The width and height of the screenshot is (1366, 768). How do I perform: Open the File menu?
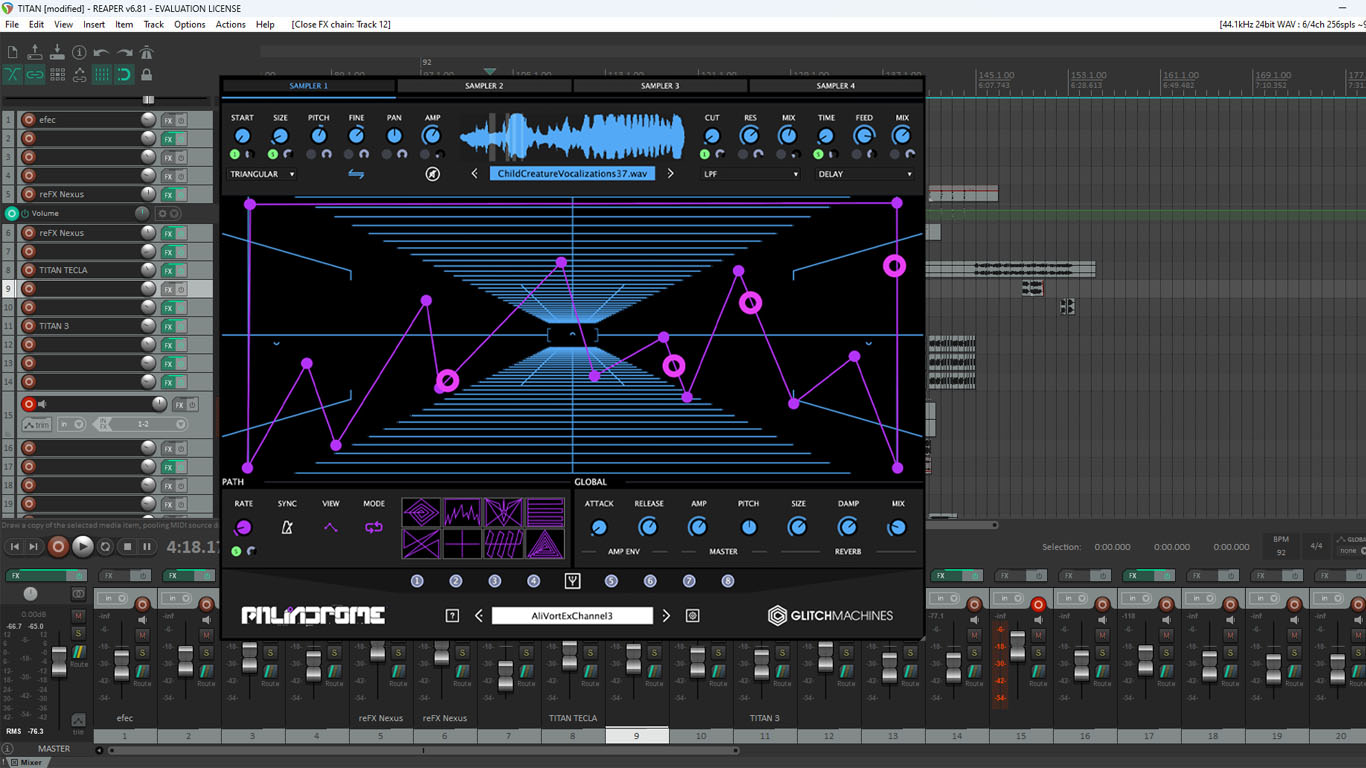[12, 24]
